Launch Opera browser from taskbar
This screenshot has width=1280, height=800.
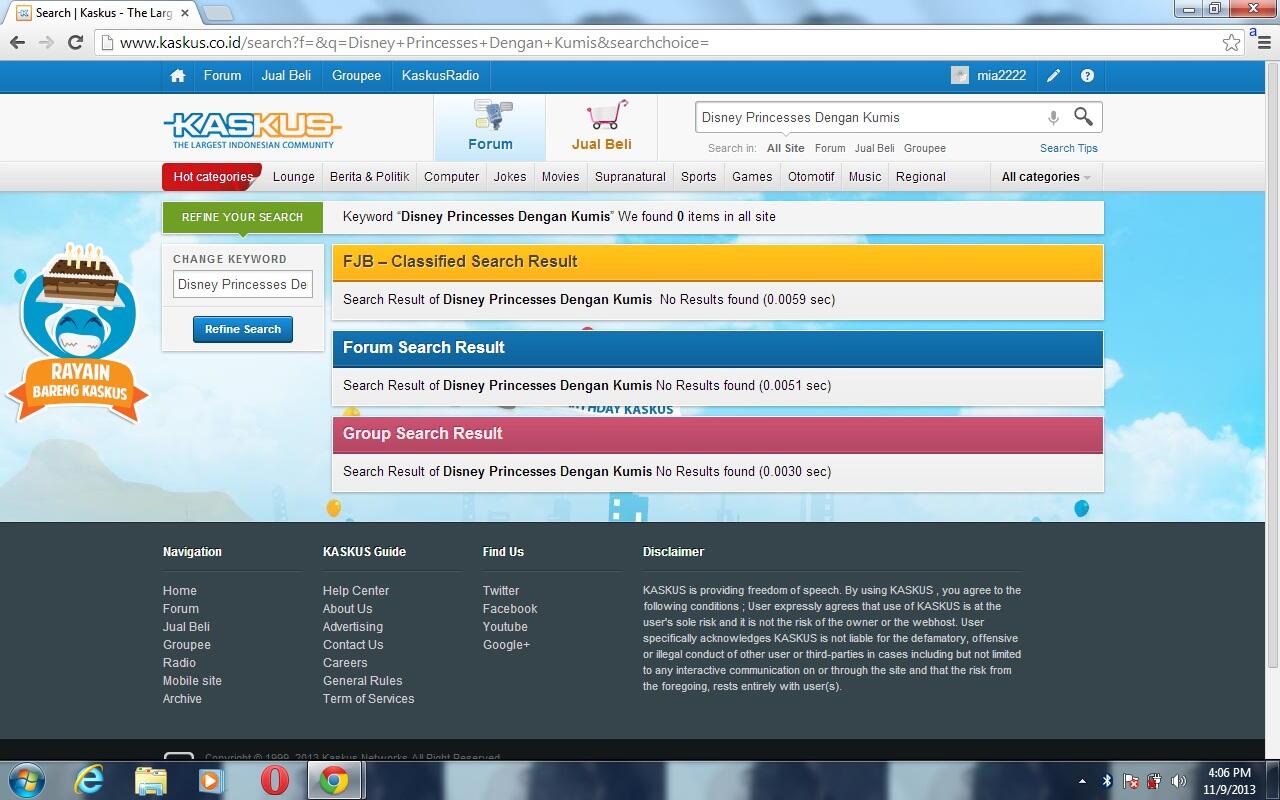pyautogui.click(x=274, y=780)
